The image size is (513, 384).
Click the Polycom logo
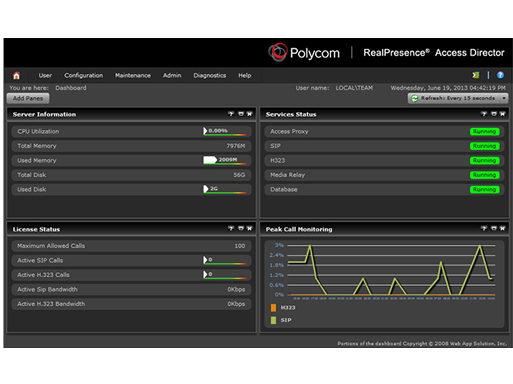(x=304, y=53)
